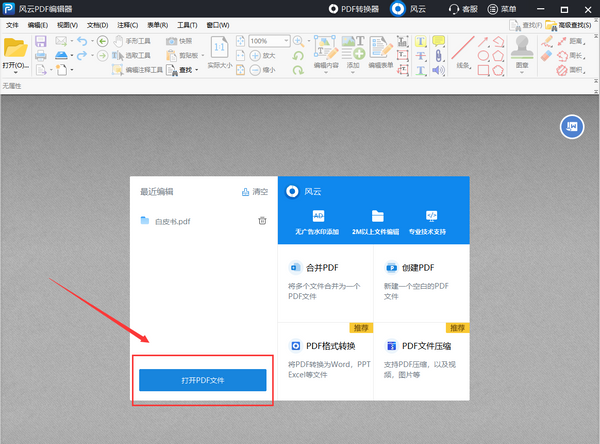
Task: Select the sound speaker annotation tool
Action: click(439, 70)
